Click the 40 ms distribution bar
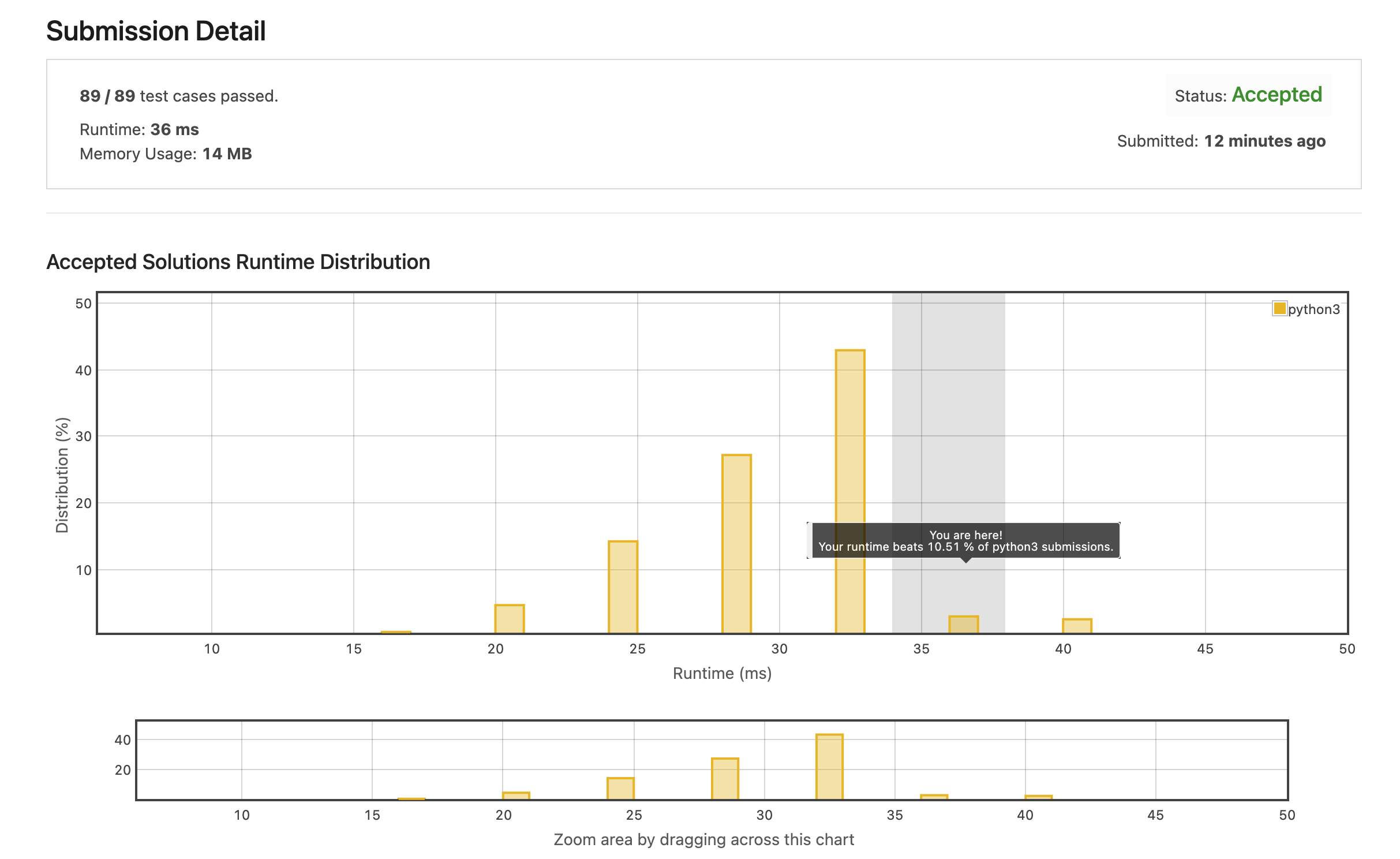 (1077, 626)
